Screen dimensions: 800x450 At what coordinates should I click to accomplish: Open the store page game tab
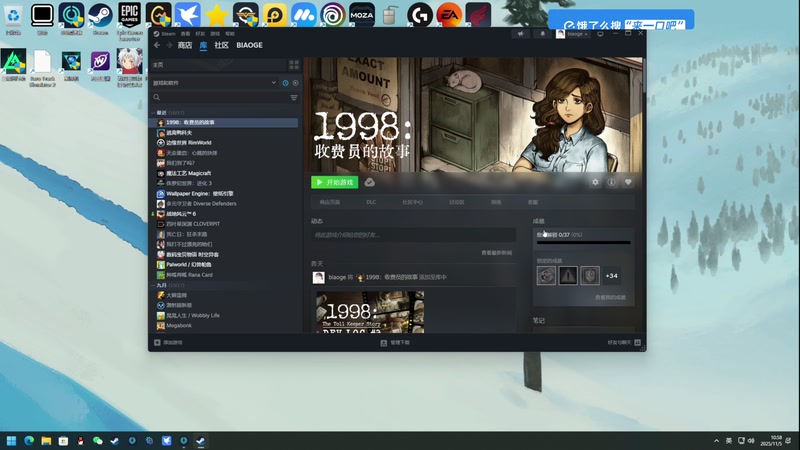click(330, 202)
